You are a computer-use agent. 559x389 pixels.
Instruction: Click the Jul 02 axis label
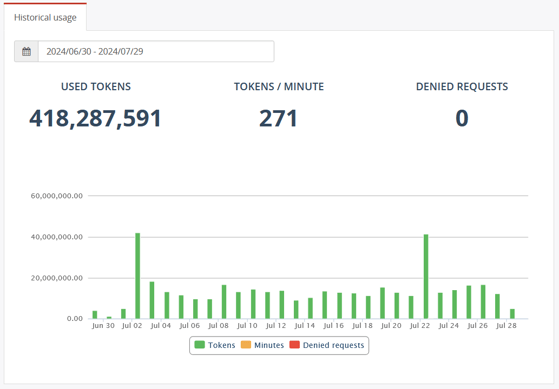[132, 326]
